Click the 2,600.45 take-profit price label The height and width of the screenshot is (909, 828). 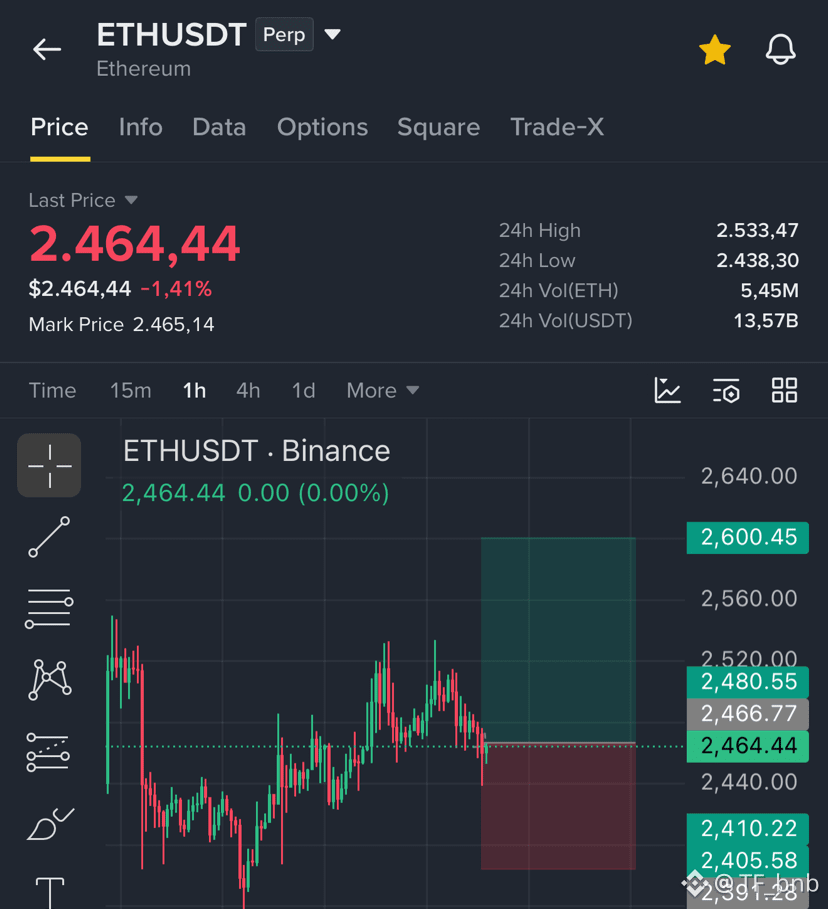(x=747, y=537)
